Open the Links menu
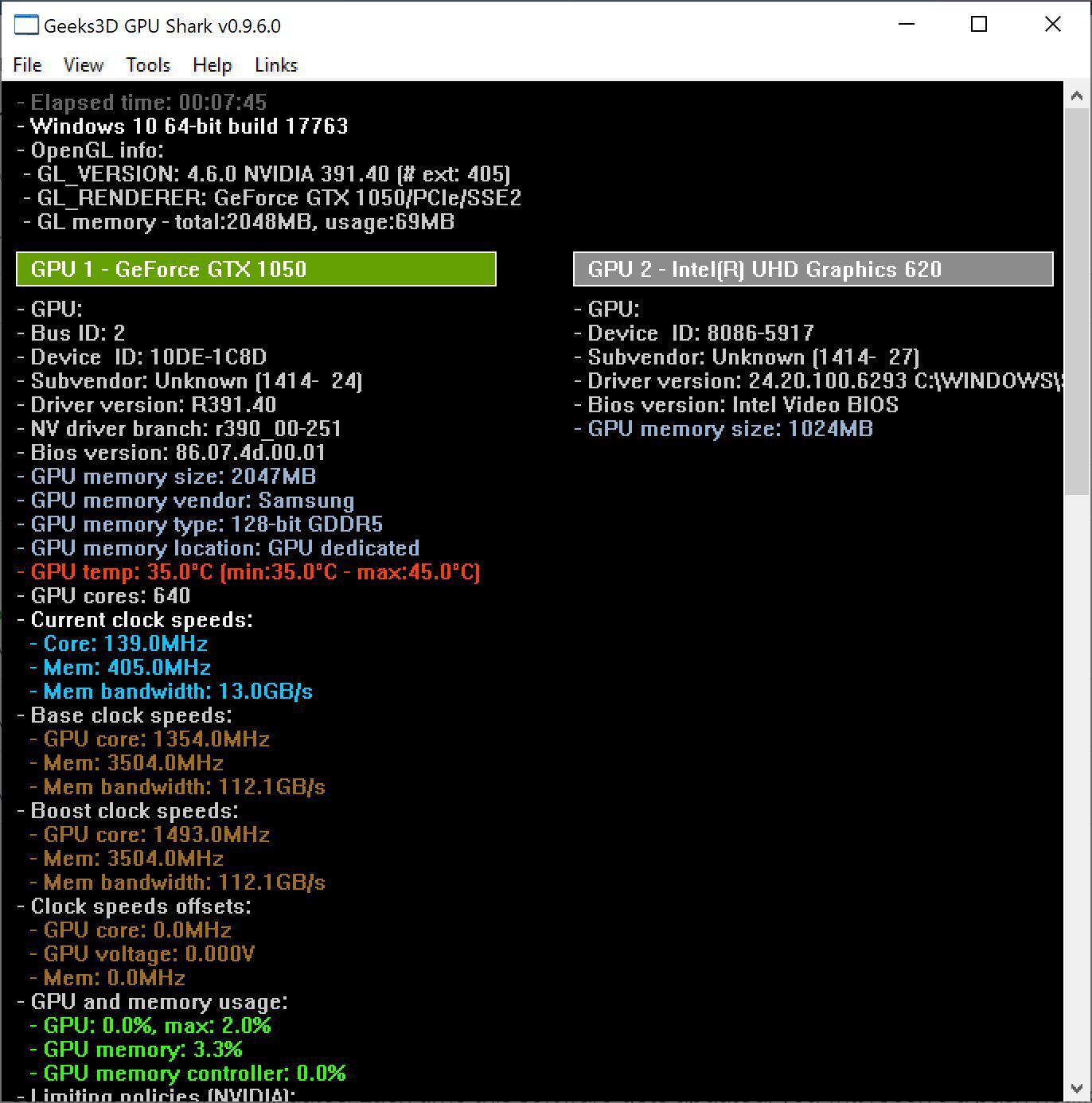This screenshot has height=1103, width=1092. click(x=275, y=65)
